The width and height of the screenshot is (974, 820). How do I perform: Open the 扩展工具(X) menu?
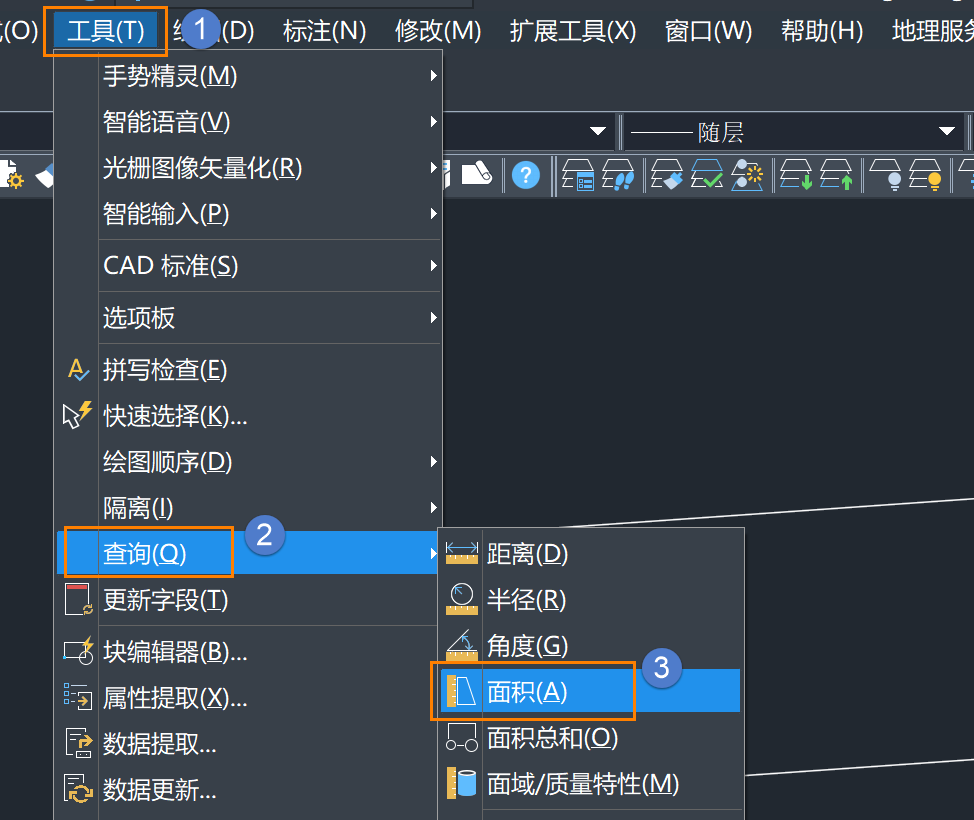coord(572,31)
